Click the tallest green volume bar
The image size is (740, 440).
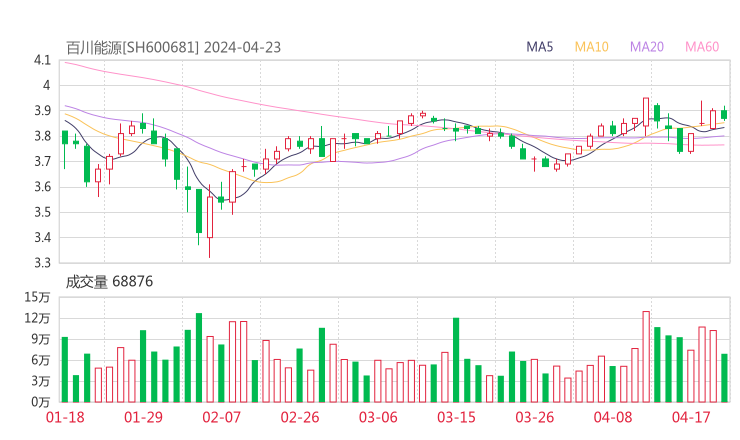coord(199,357)
